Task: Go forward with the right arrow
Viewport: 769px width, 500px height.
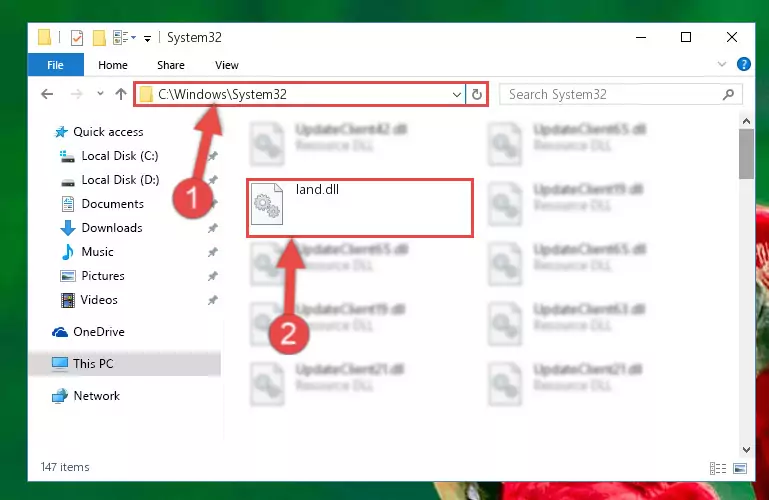Action: 77,94
